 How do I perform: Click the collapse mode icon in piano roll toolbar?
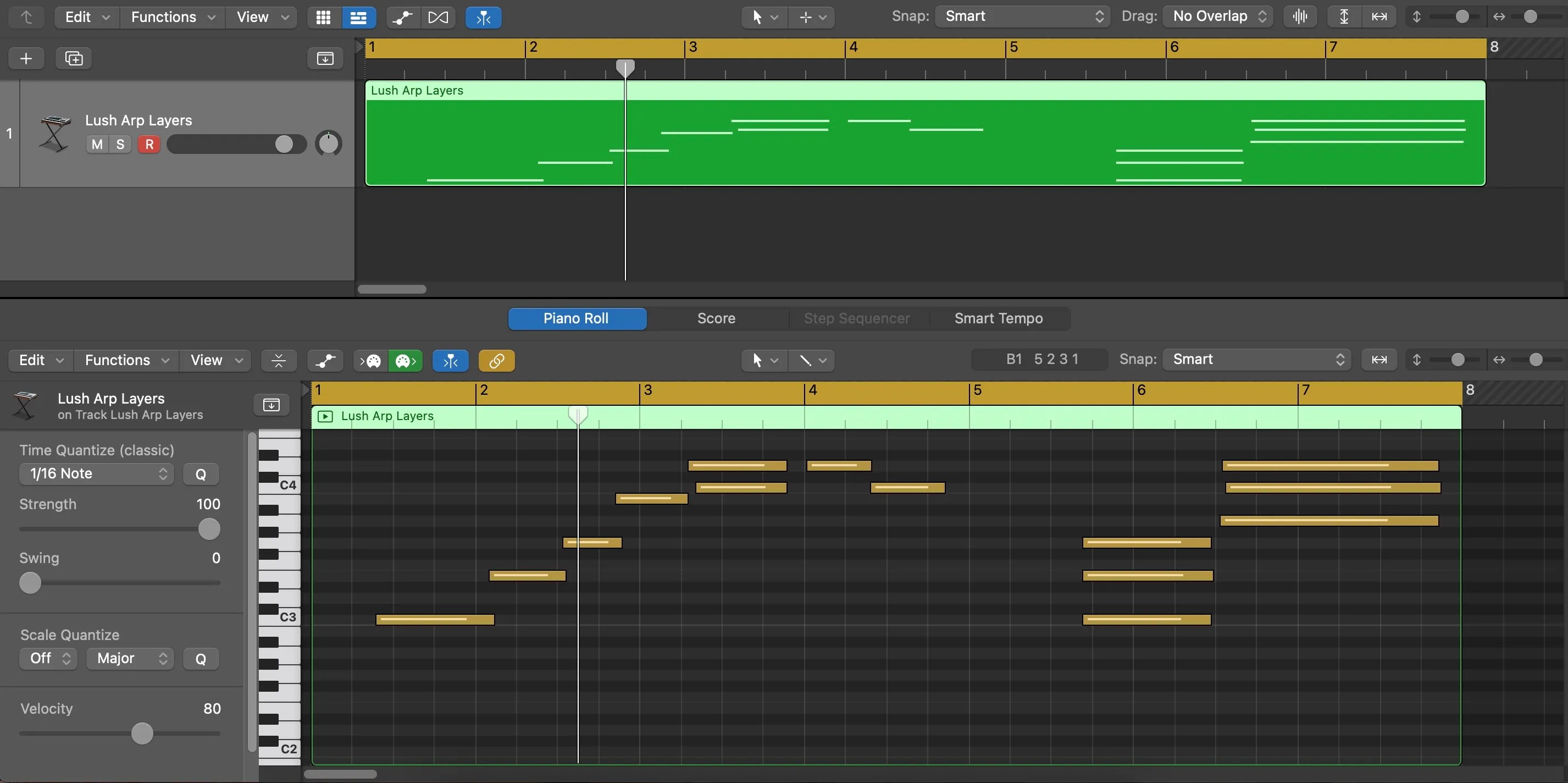278,360
